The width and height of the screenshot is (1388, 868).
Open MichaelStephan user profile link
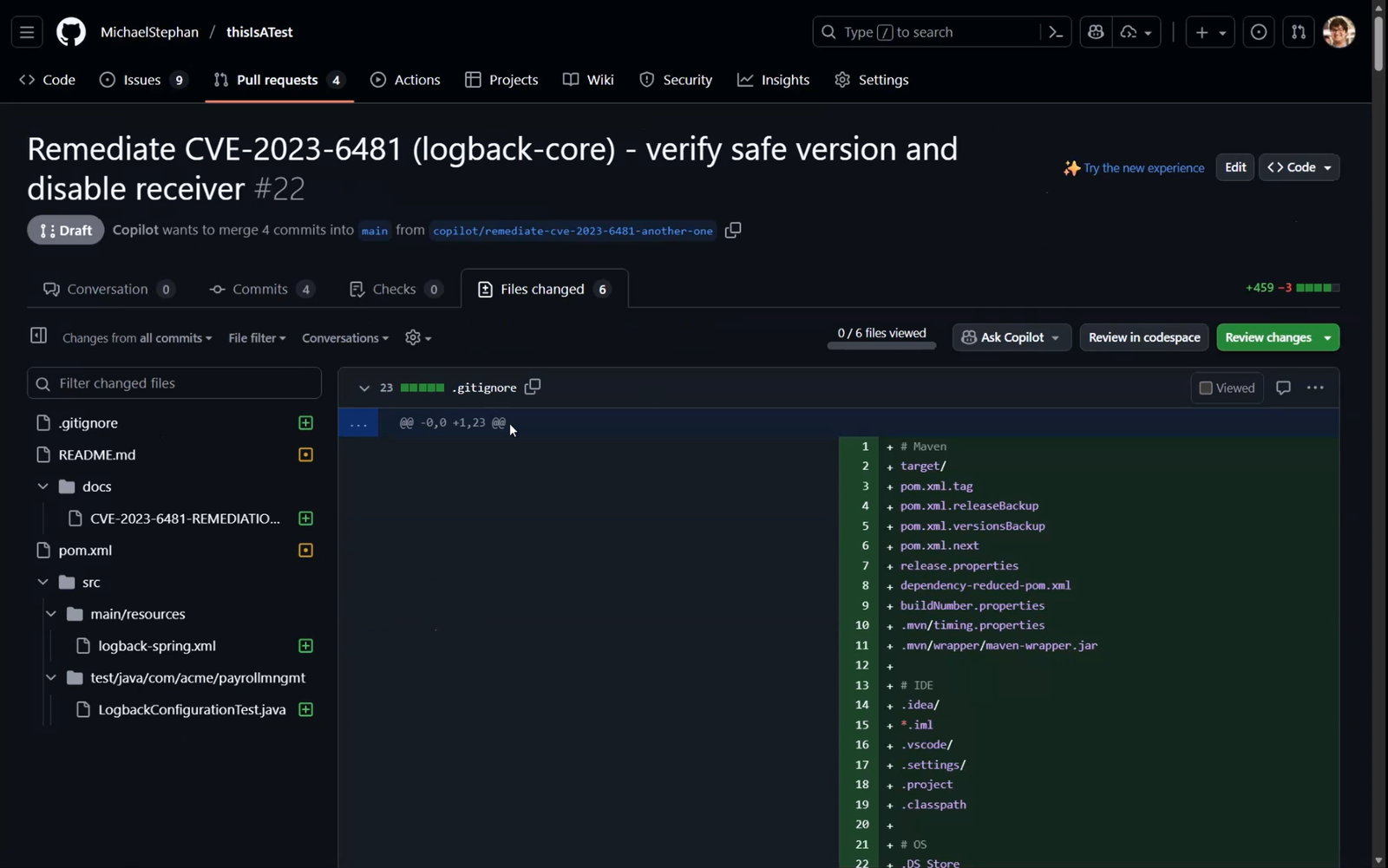[x=149, y=32]
